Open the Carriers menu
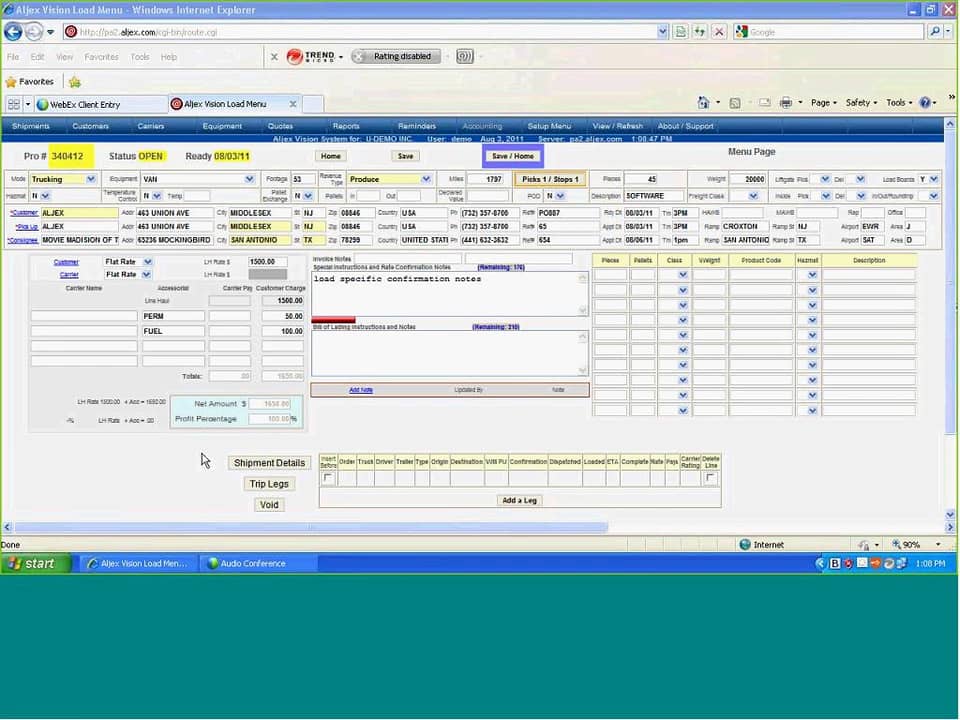 pyautogui.click(x=151, y=126)
